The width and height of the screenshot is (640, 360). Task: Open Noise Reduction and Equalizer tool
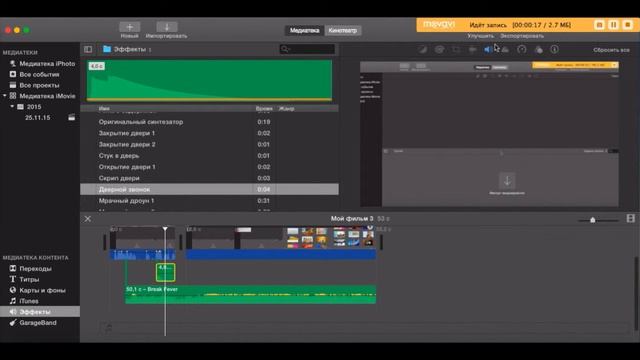[x=505, y=49]
